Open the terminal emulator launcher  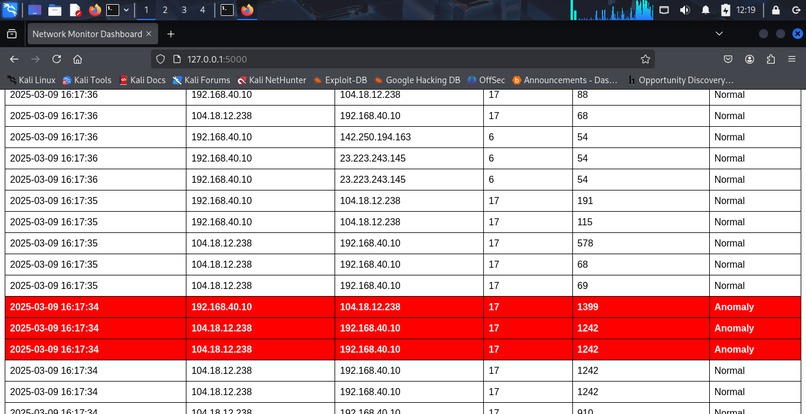[113, 10]
